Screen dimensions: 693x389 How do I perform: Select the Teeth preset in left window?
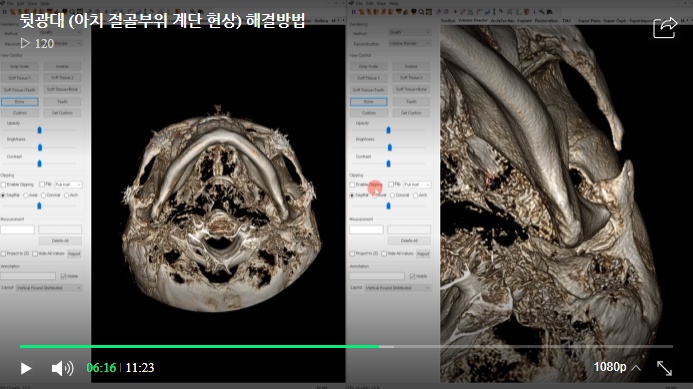[x=62, y=102]
